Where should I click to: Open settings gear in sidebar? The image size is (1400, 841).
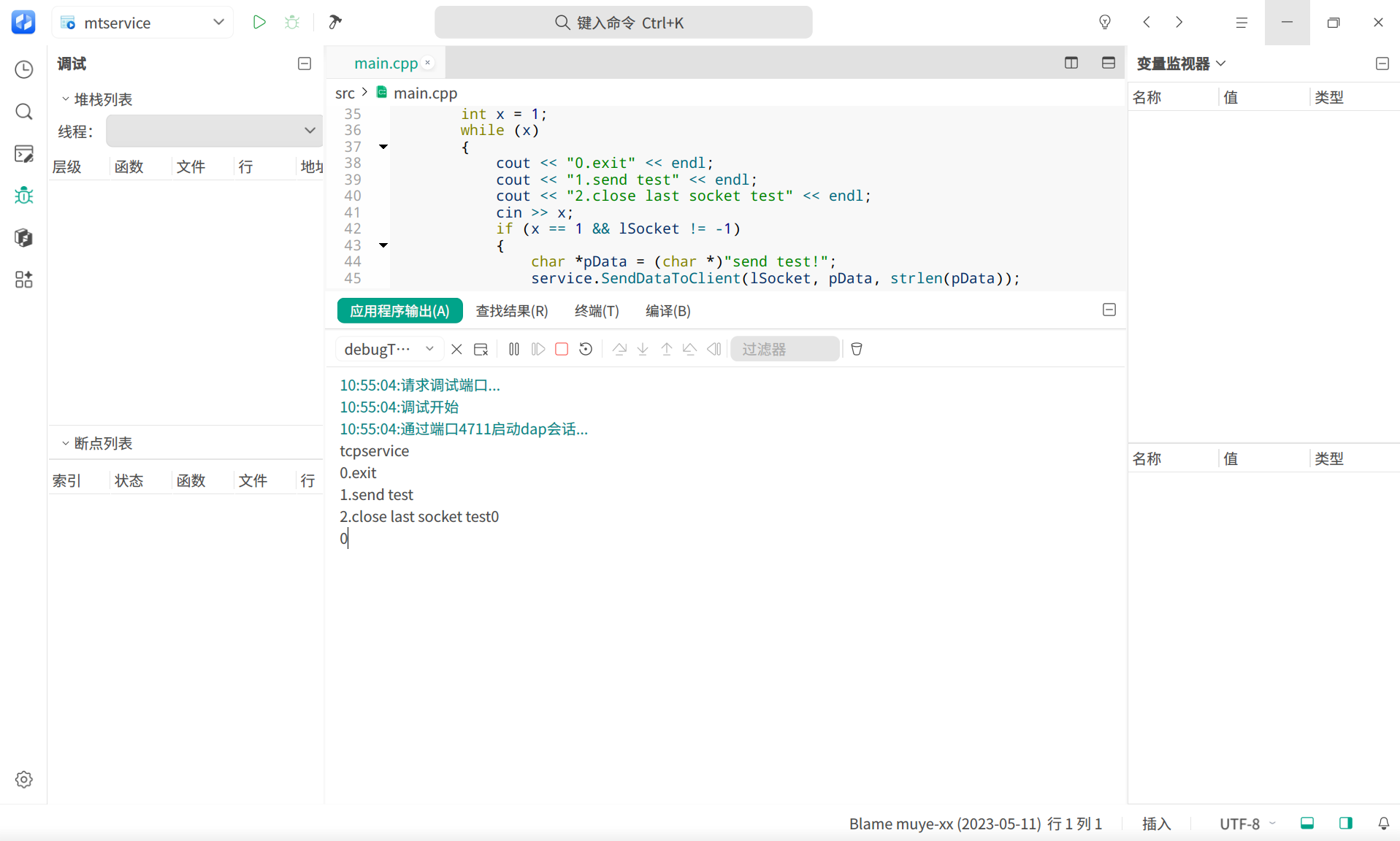24,780
